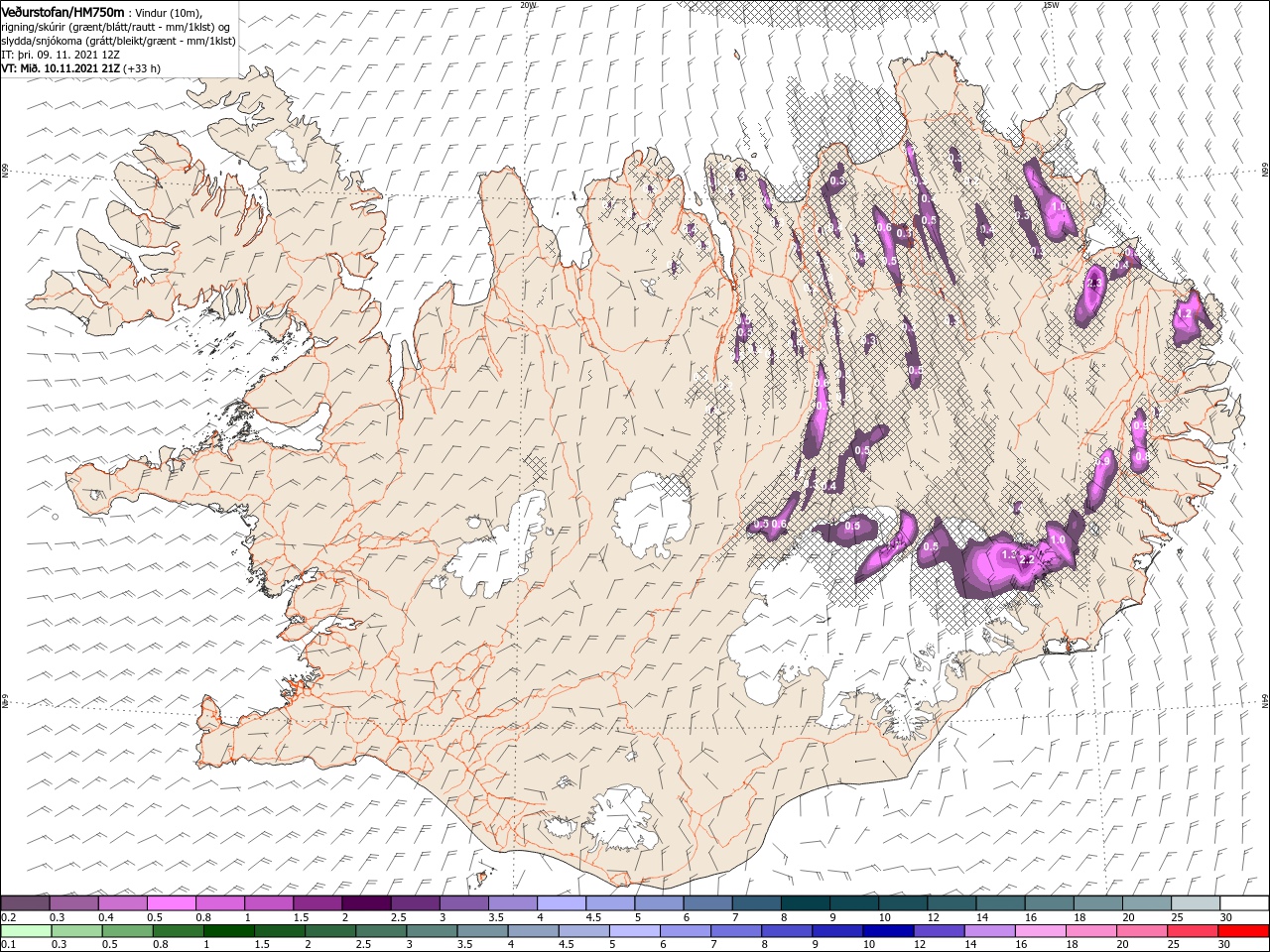Pick the light gray 25 swatch, upper scale

[x=1196, y=903]
